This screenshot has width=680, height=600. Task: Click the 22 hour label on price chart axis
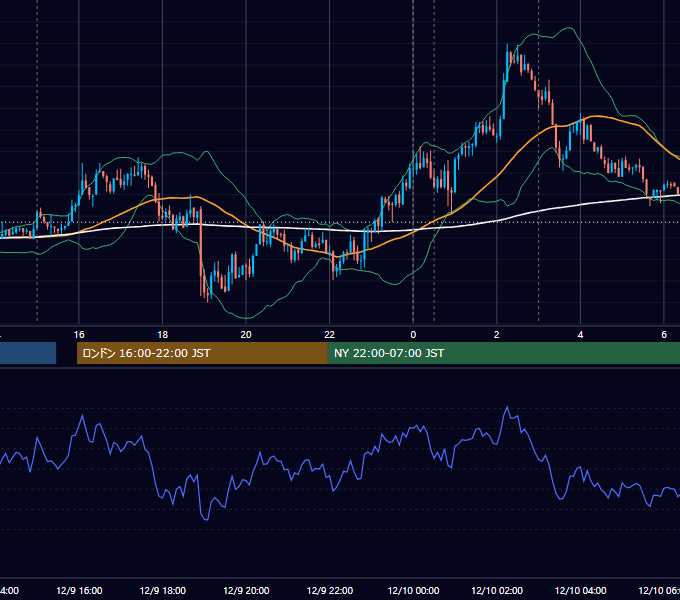tap(330, 335)
